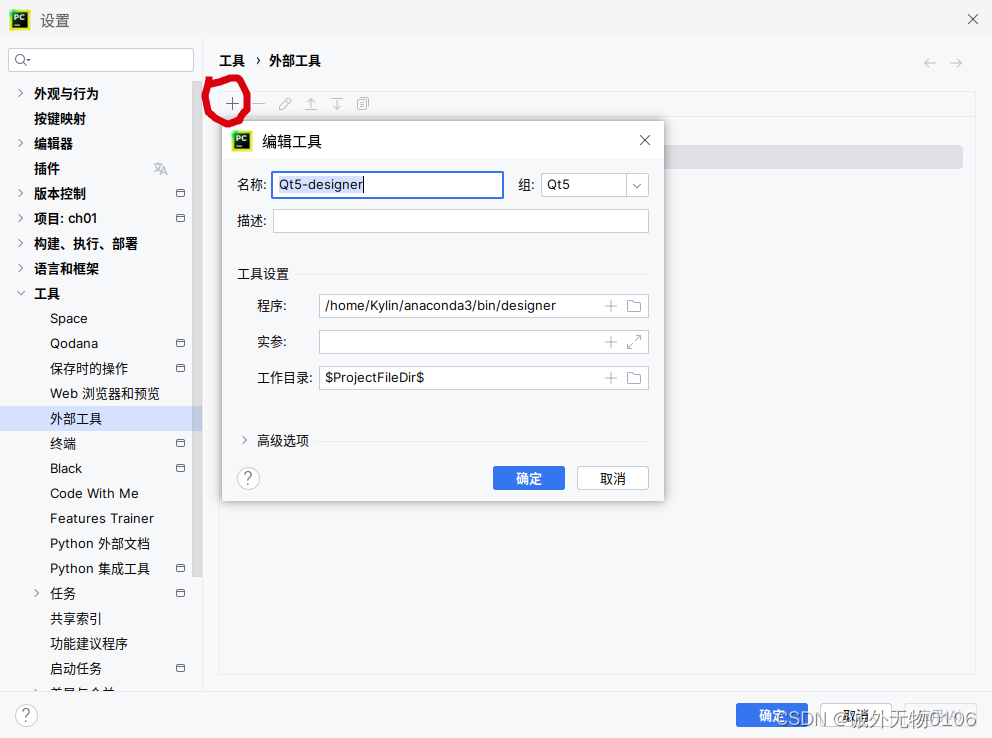
Task: Click the remove tool minus icon
Action: pos(258,103)
